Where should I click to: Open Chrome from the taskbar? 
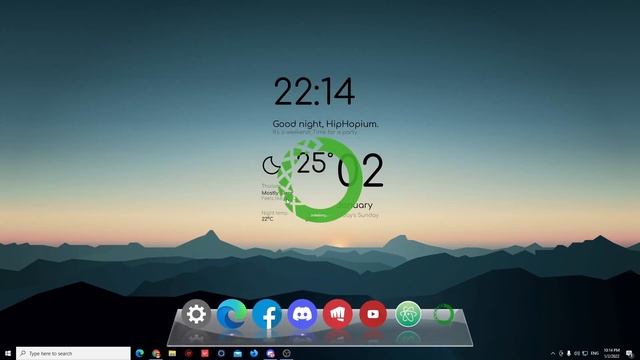[156, 353]
